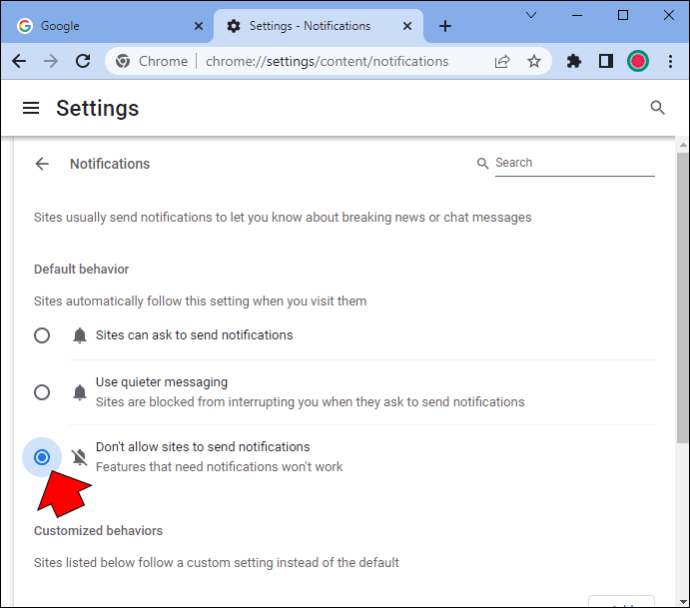Open a new tab with the plus button
Viewport: 690px width, 608px height.
(x=445, y=26)
